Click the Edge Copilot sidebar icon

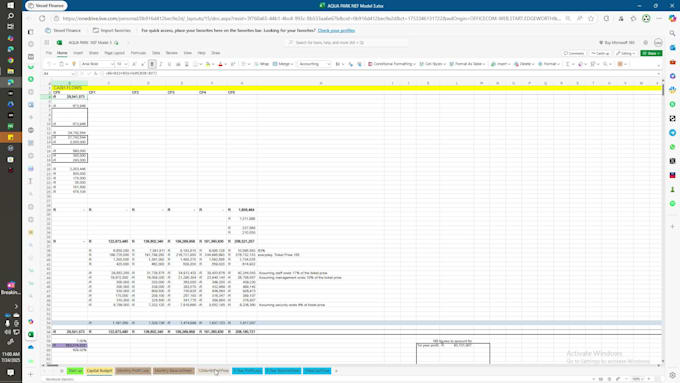pyautogui.click(x=672, y=19)
